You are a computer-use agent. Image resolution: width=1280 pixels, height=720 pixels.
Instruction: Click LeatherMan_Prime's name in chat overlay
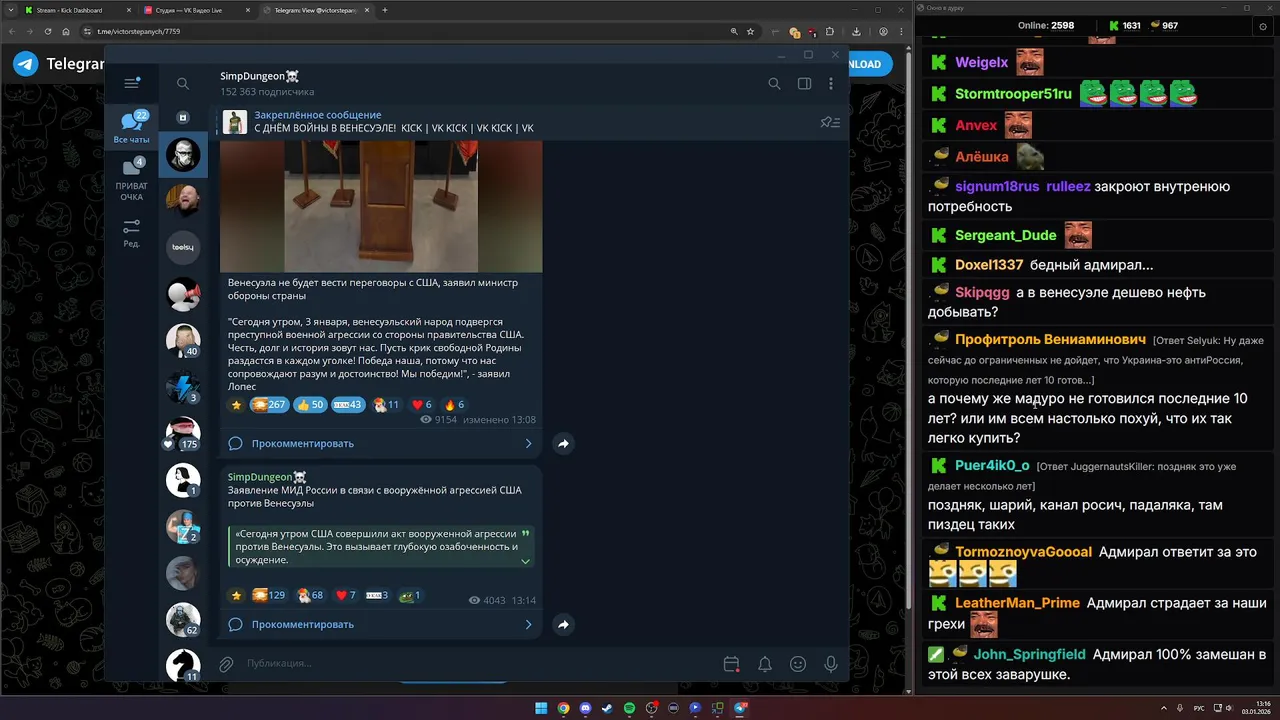[1017, 603]
